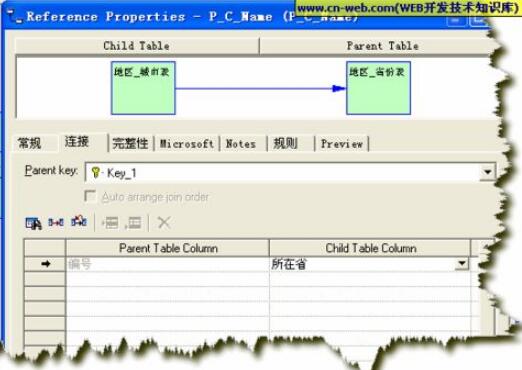Image resolution: width=522 pixels, height=370 pixels.
Task: Click the Insert a Row icon
Action: click(110, 223)
